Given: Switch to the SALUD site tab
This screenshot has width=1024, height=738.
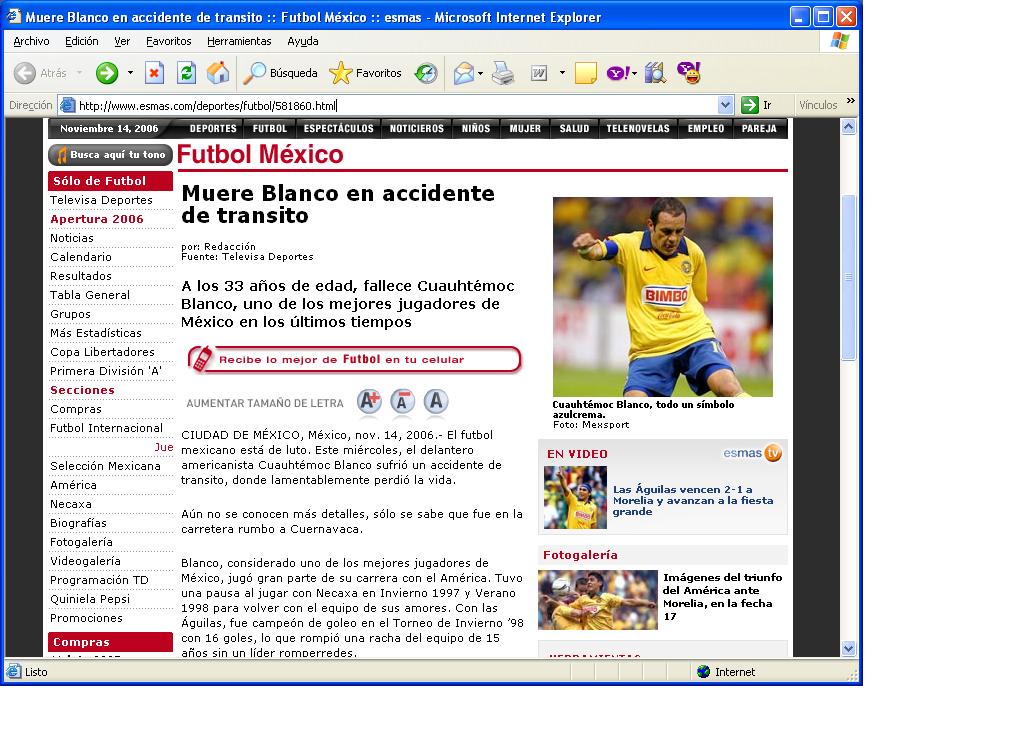Looking at the screenshot, I should [574, 129].
